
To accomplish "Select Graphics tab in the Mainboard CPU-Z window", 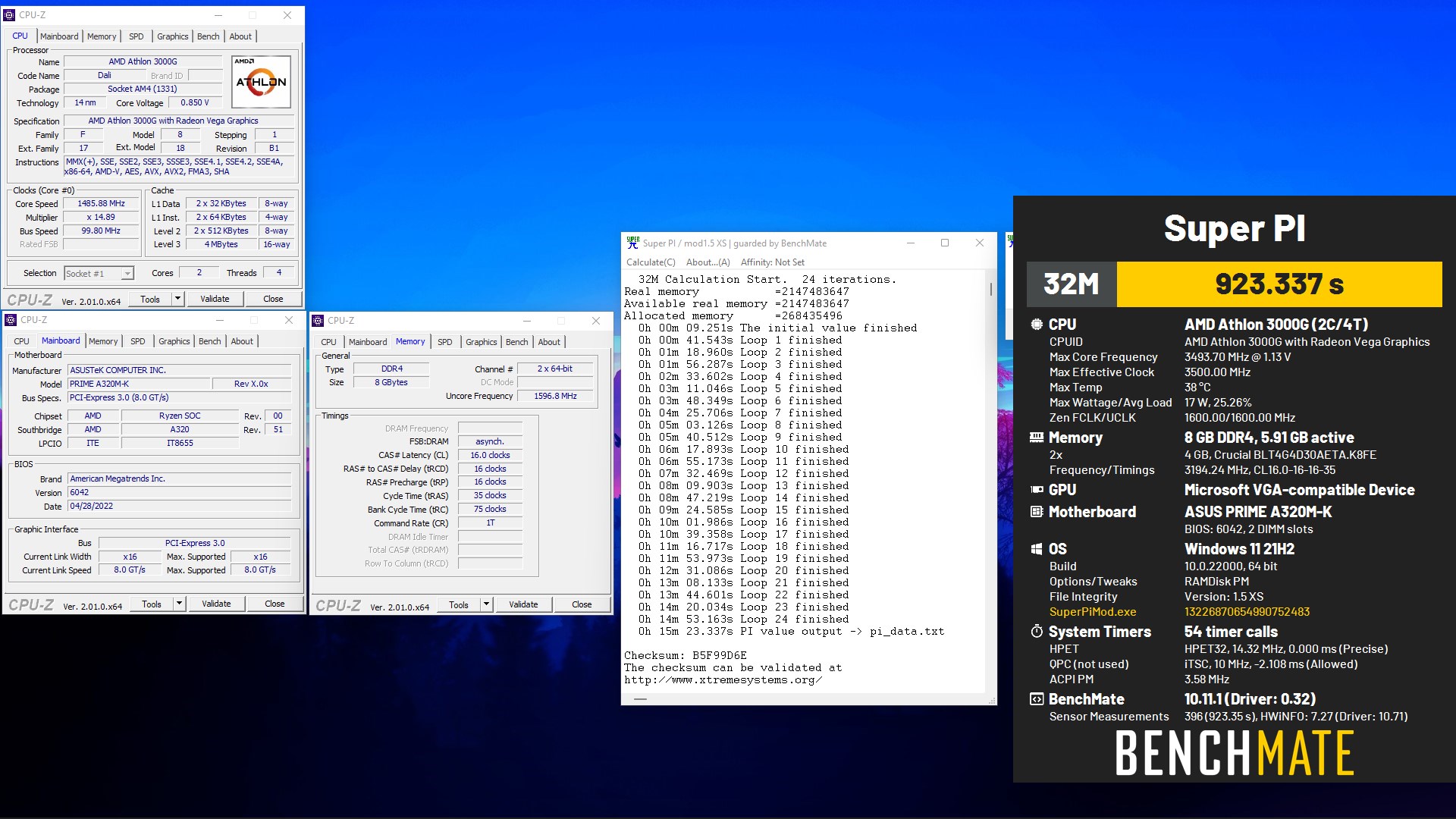I will [174, 341].
